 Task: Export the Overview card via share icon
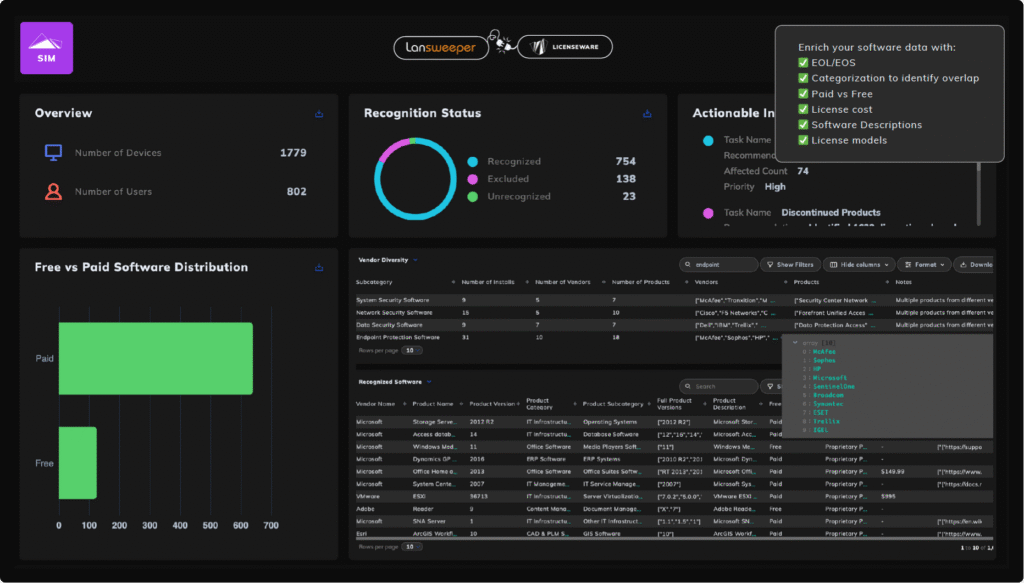pyautogui.click(x=319, y=114)
